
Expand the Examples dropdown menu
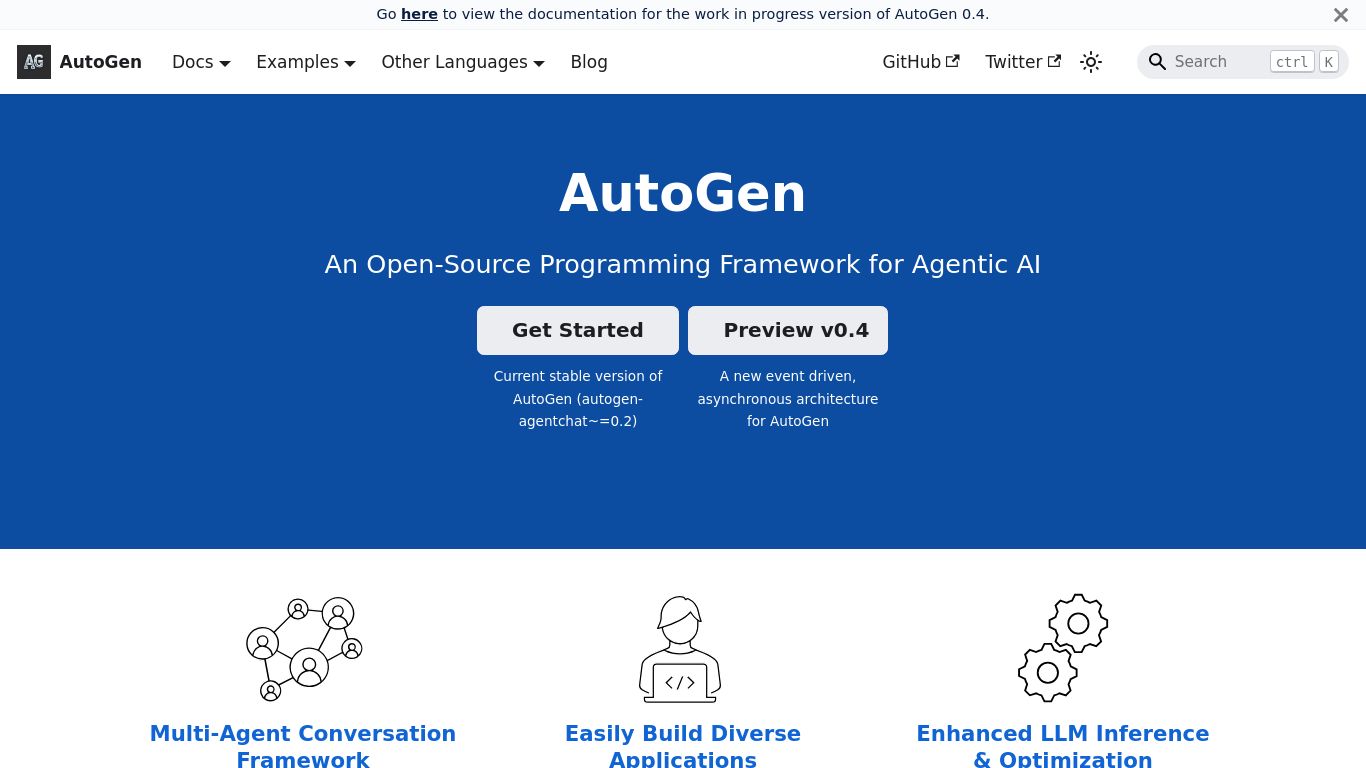(306, 62)
